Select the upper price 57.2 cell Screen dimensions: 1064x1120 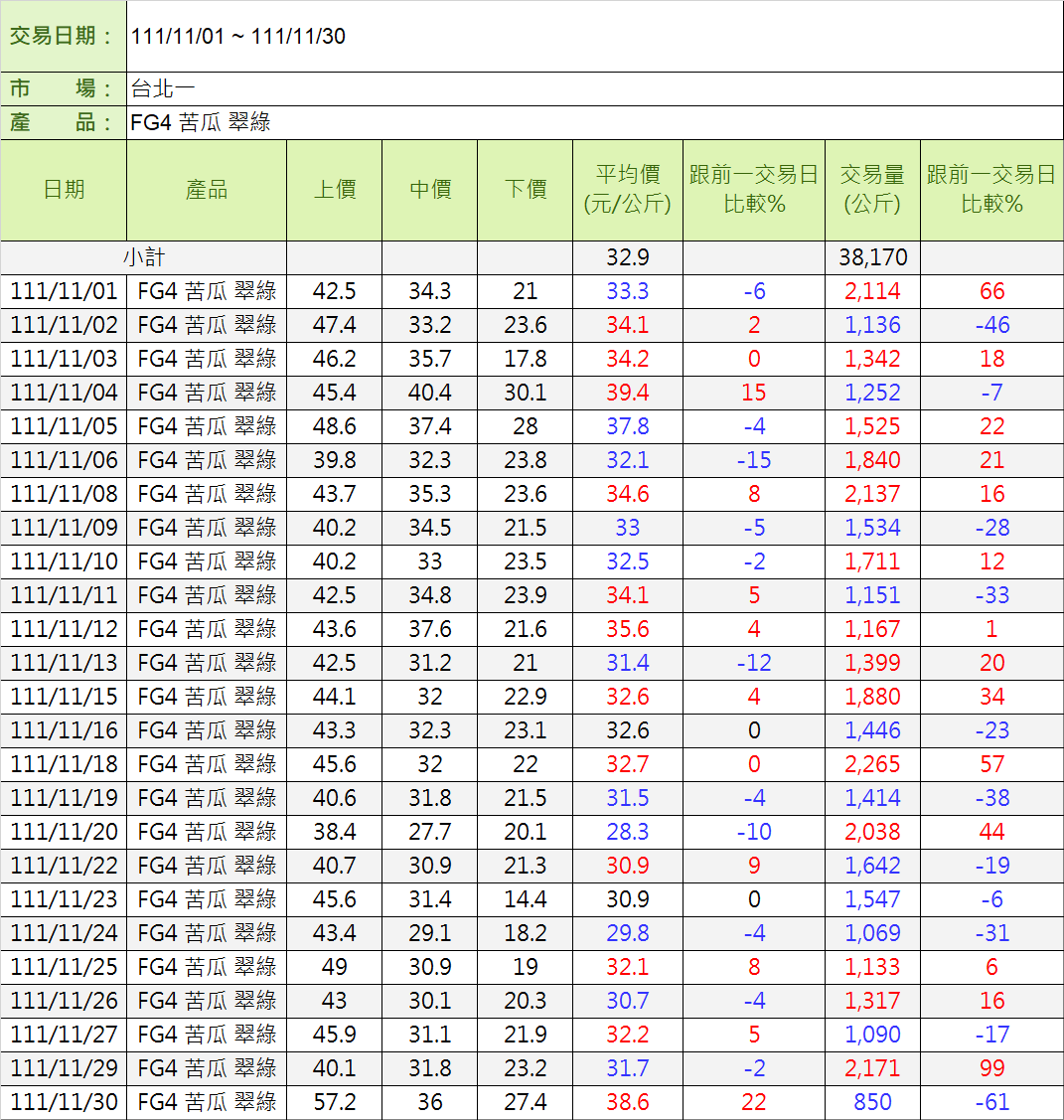tap(334, 1102)
